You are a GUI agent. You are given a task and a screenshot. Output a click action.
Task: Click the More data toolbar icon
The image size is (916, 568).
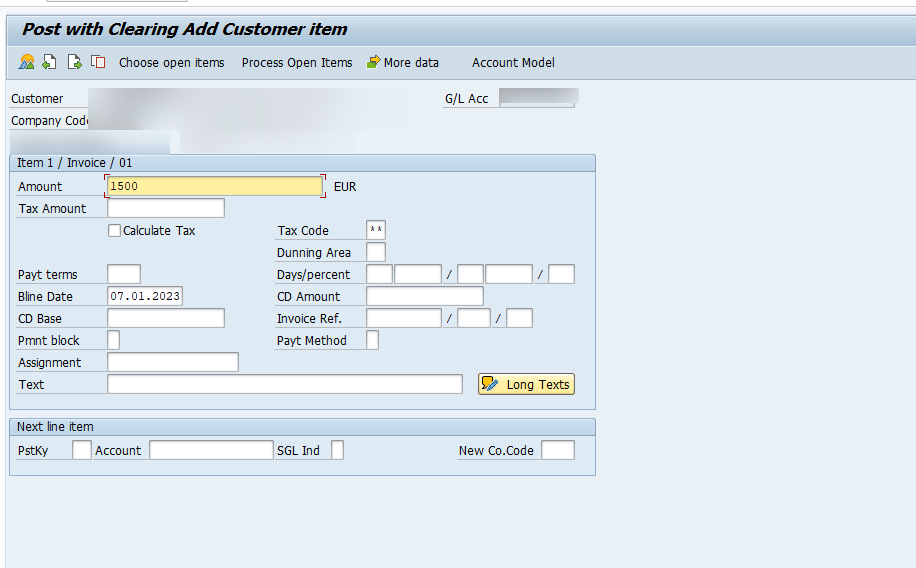coord(374,62)
